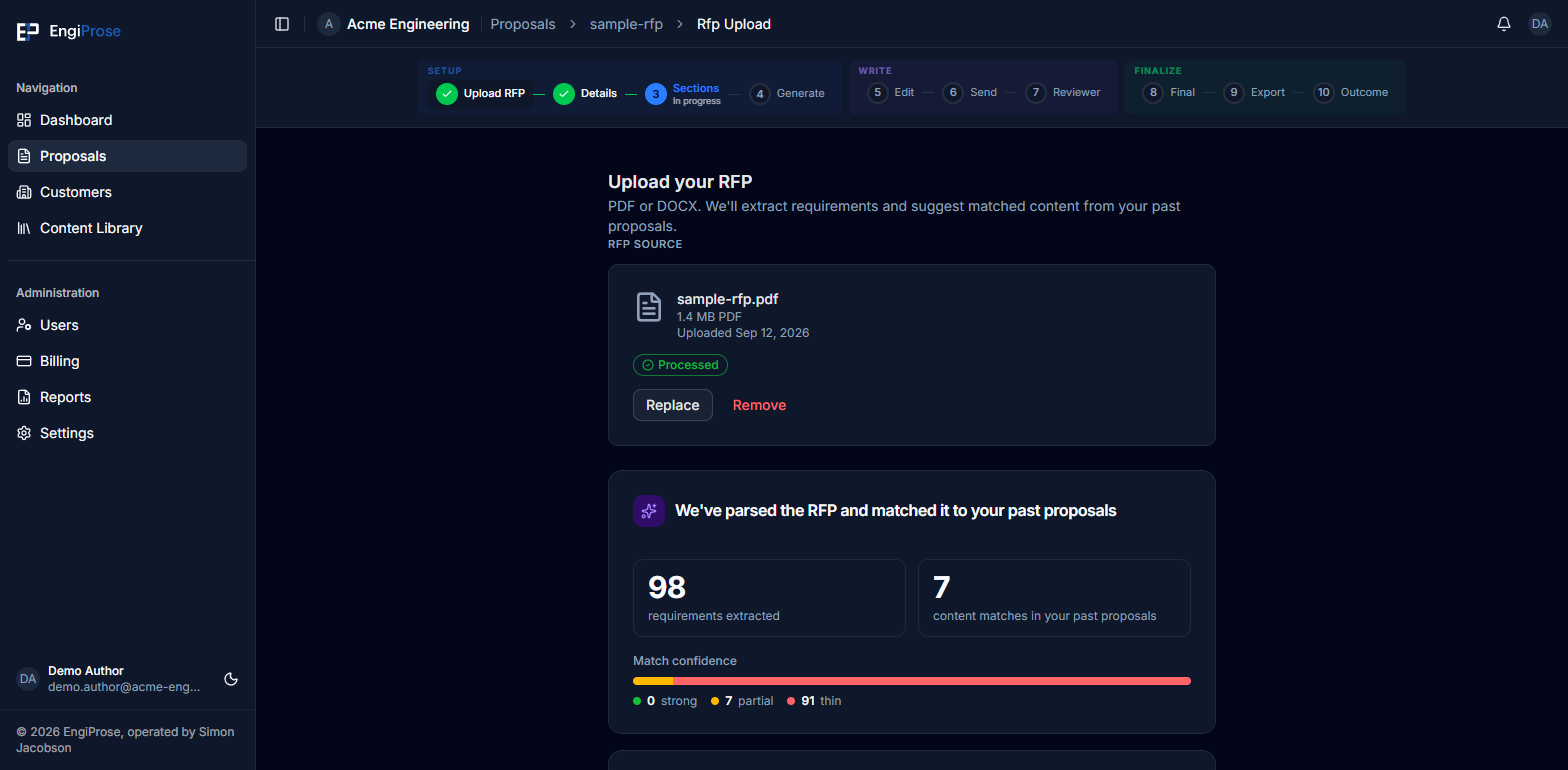Screen dimensions: 1568x770
Task: Click the Reports chart-file icon
Action: (x=24, y=397)
